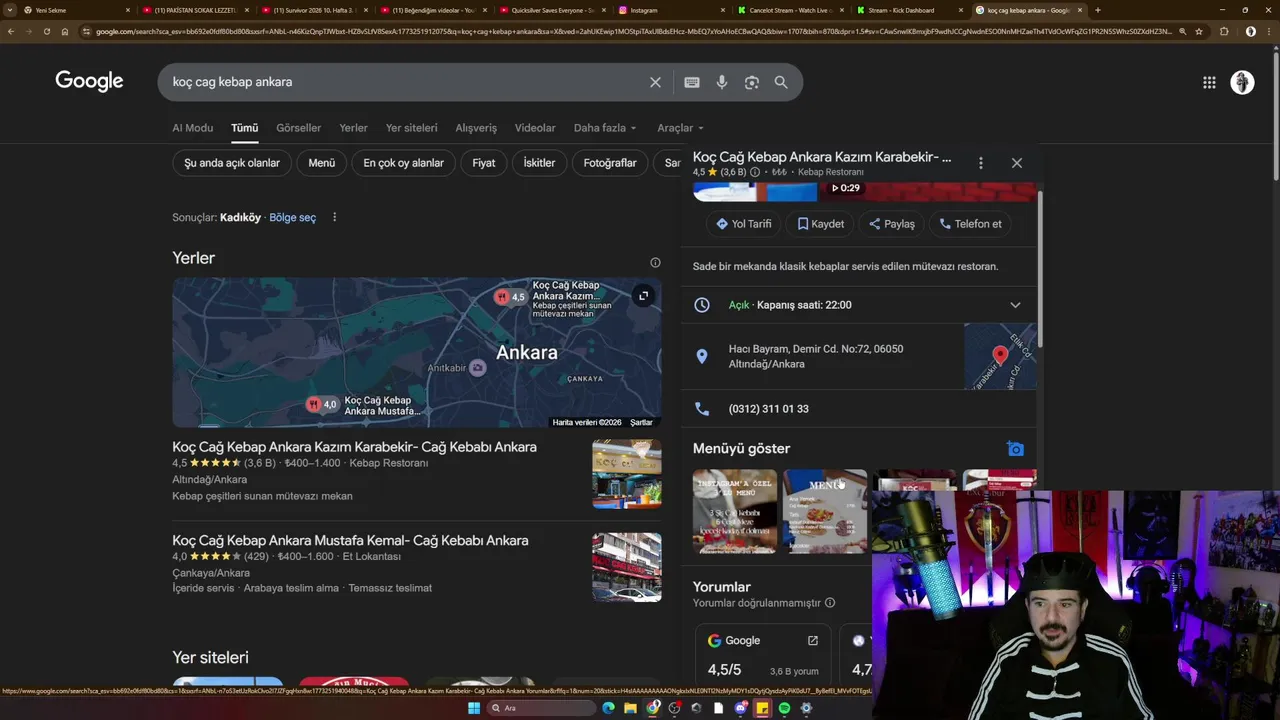Expand opening hours with the chevron
The height and width of the screenshot is (720, 1280).
1015,305
